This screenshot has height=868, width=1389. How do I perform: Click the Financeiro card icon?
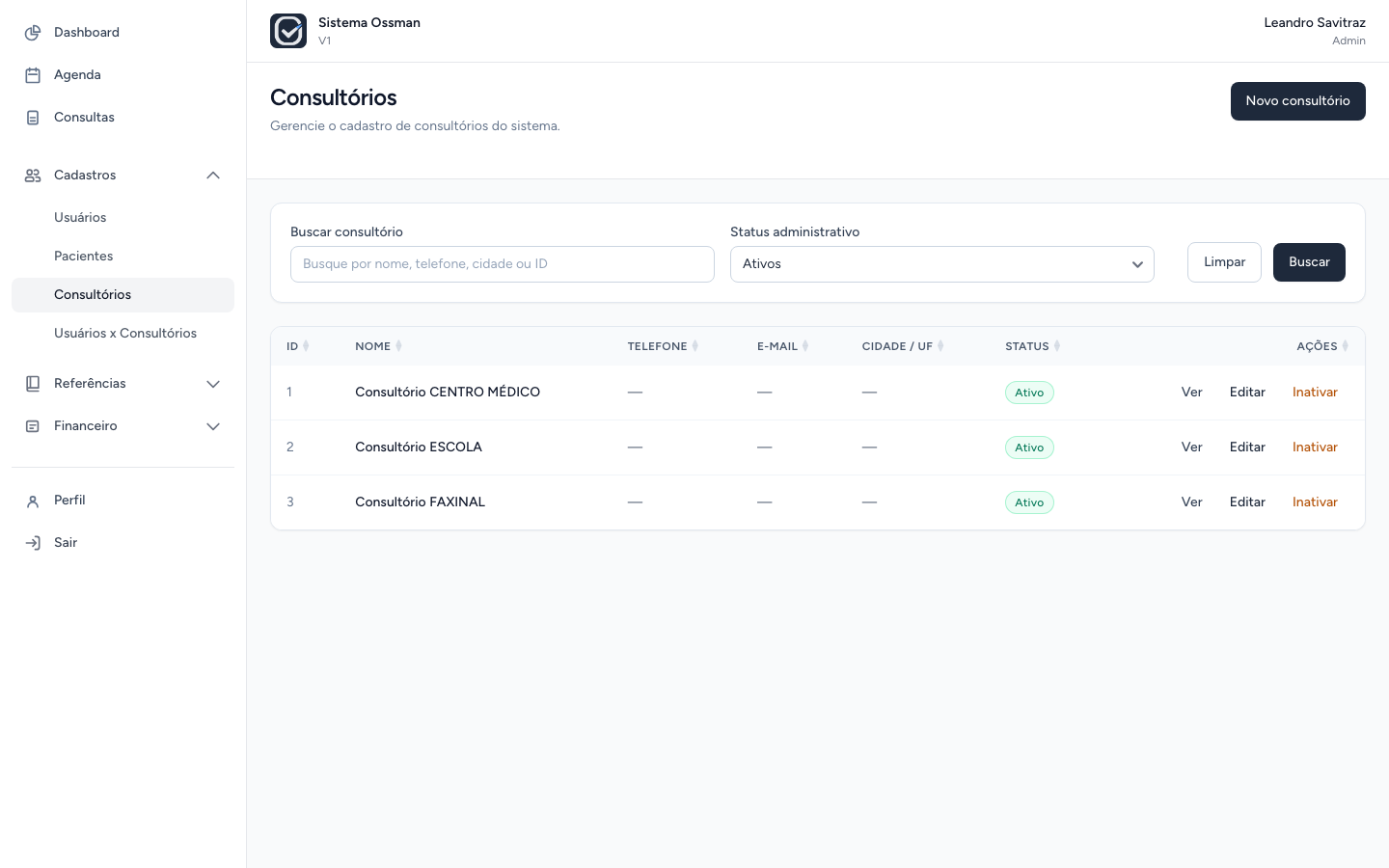(x=33, y=426)
